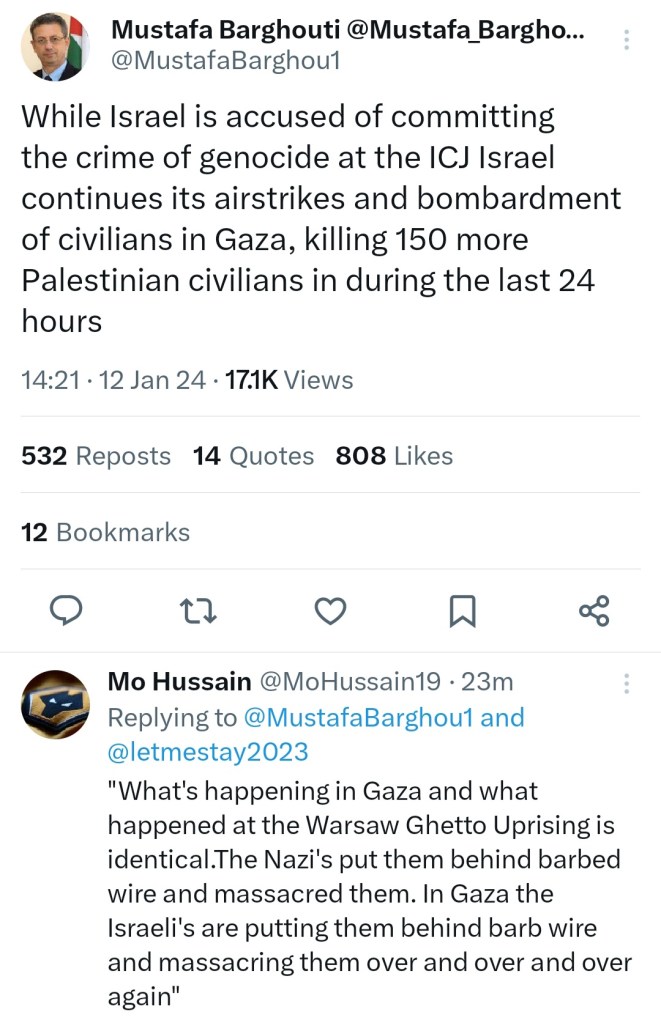Viewport: 661px width, 1023px height.
Task: Open Mo Hussain's profile by name
Action: pyautogui.click(x=179, y=682)
